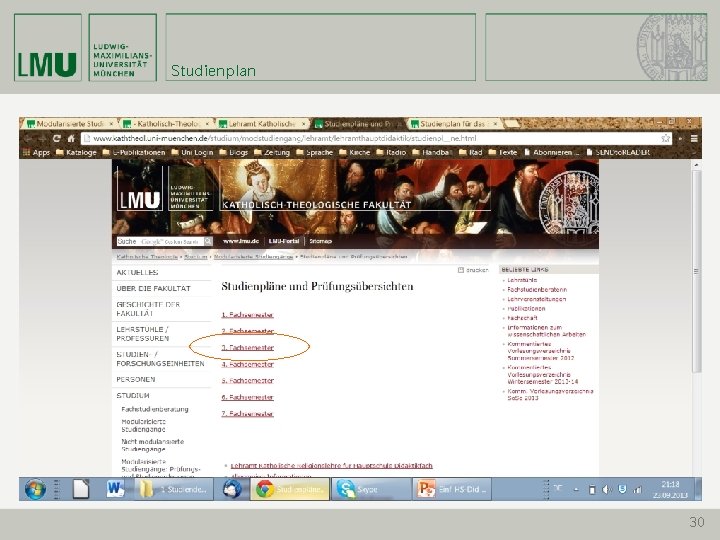Open the Radio bookmark folder
Image resolution: width=720 pixels, height=540 pixels.
pyautogui.click(x=391, y=152)
